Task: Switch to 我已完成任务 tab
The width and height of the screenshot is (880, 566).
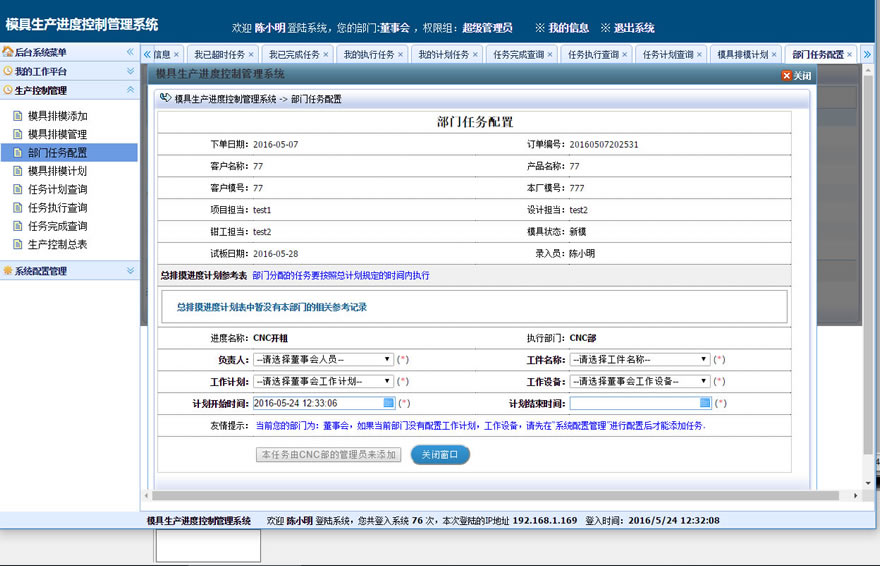Action: 294,54
